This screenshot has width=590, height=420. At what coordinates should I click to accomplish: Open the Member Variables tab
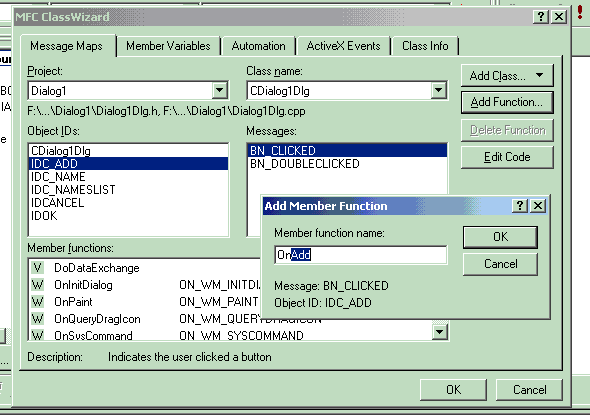[x=168, y=46]
